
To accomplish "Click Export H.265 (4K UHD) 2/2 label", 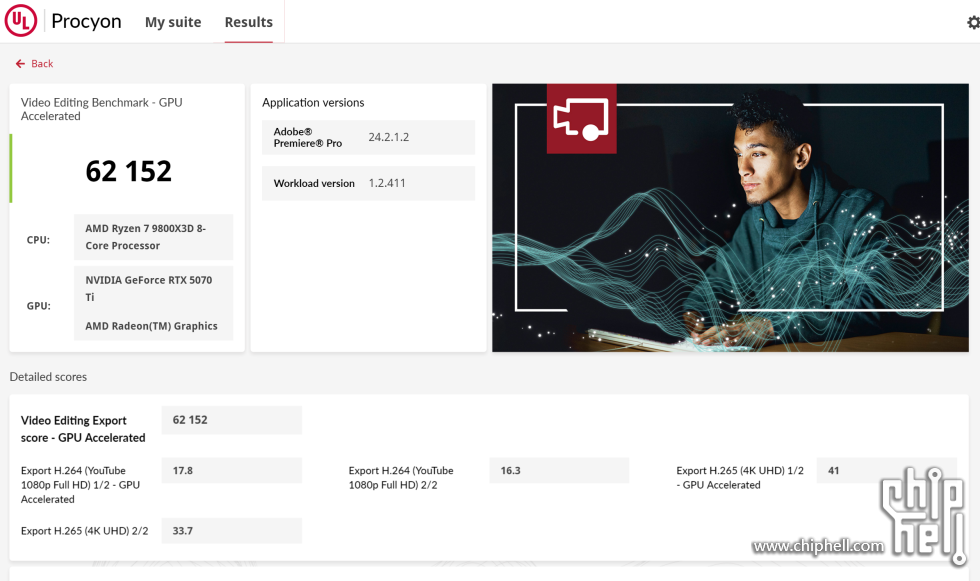I will point(84,531).
